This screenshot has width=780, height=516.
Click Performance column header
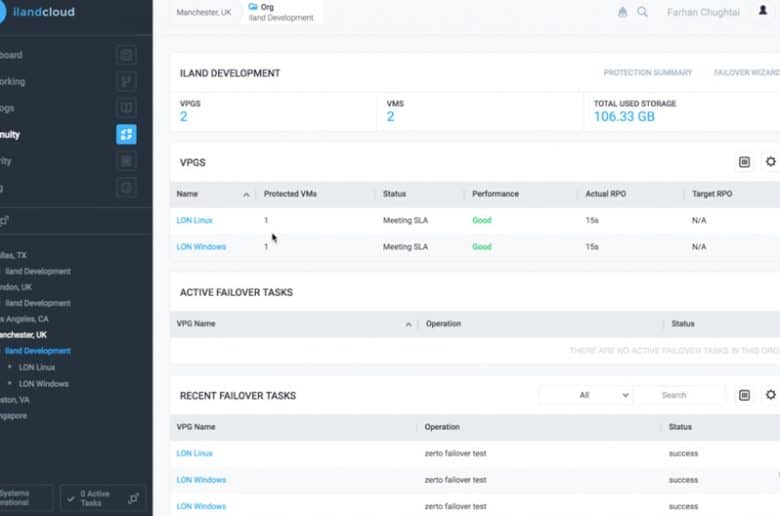tap(495, 194)
